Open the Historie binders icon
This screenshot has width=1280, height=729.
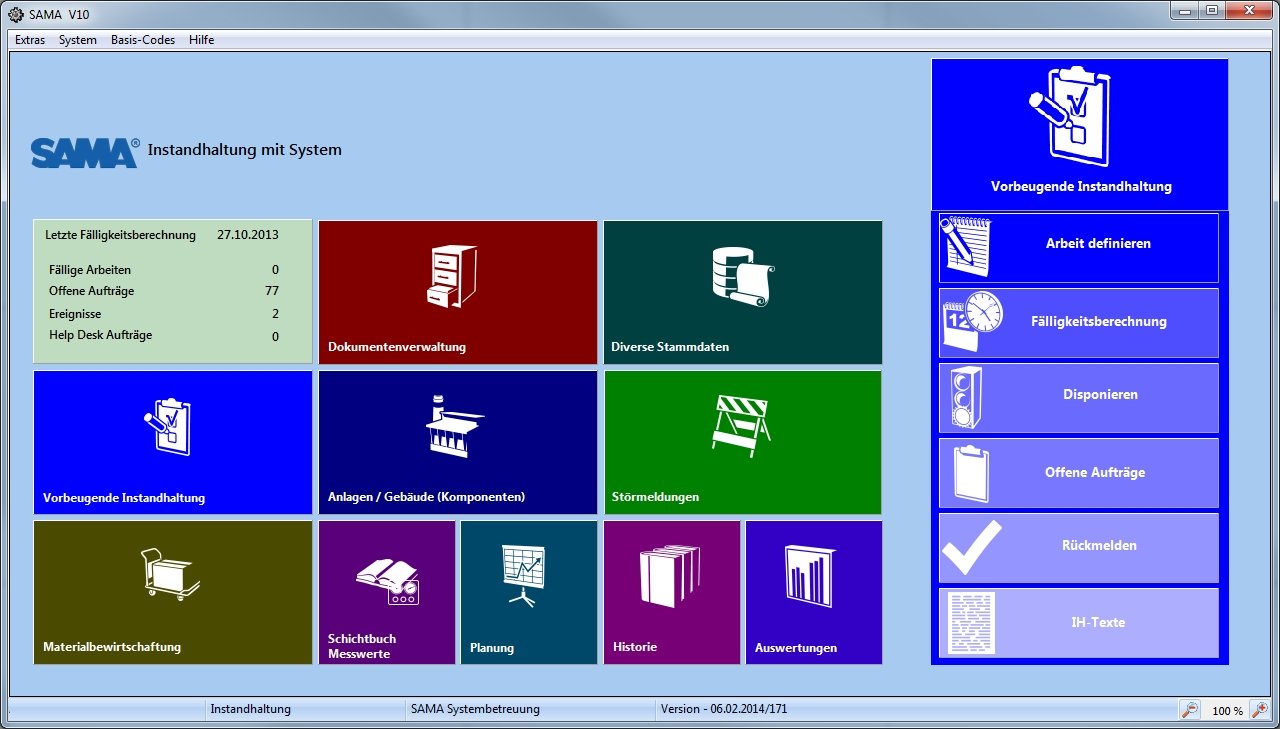[668, 576]
